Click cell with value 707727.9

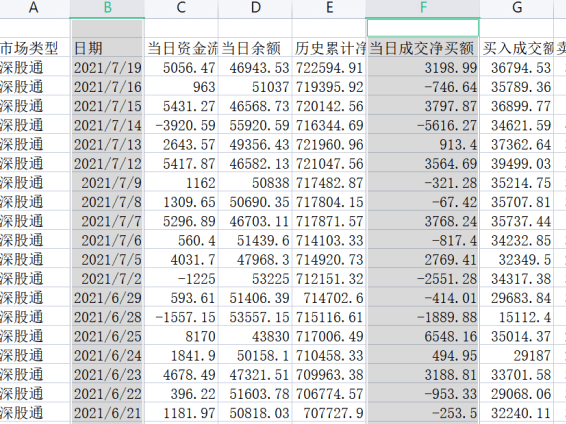[329, 412]
